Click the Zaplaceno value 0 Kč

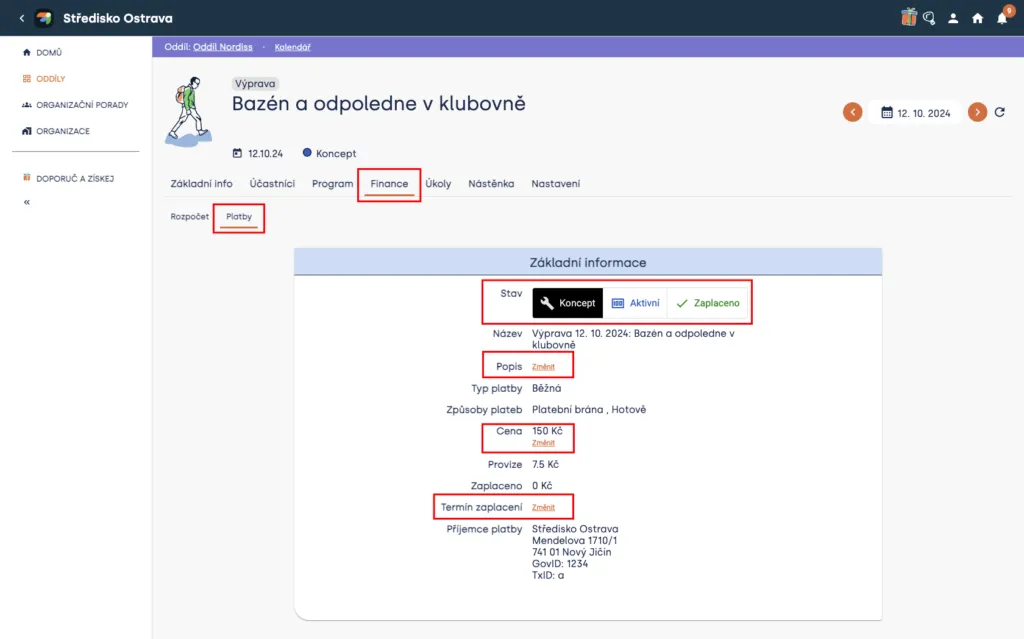(x=542, y=486)
